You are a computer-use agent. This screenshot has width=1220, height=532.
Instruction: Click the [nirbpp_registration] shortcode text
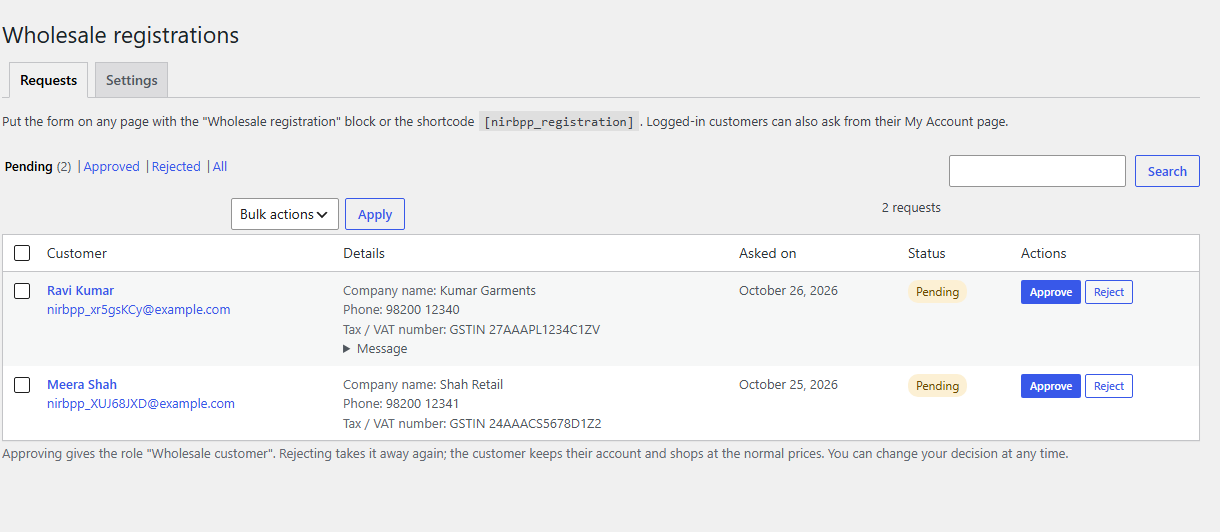[x=558, y=122]
